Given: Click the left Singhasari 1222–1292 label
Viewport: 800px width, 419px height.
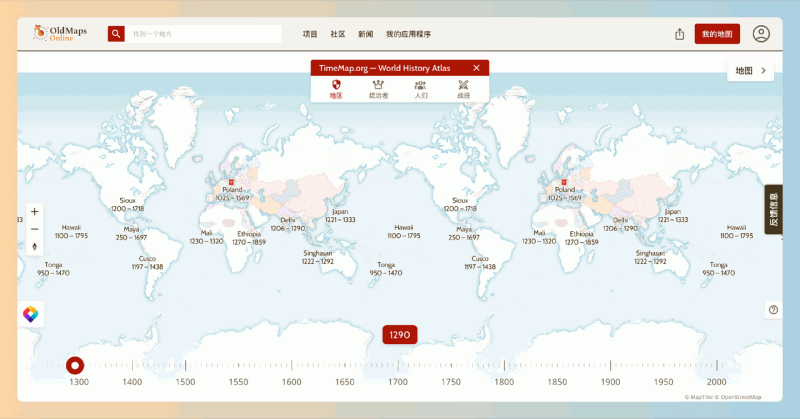Looking at the screenshot, I should 317,257.
